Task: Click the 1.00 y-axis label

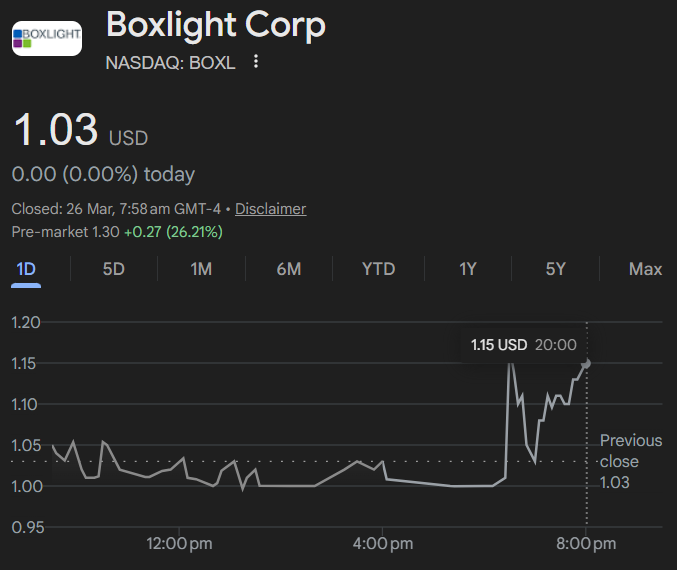Action: [x=27, y=486]
